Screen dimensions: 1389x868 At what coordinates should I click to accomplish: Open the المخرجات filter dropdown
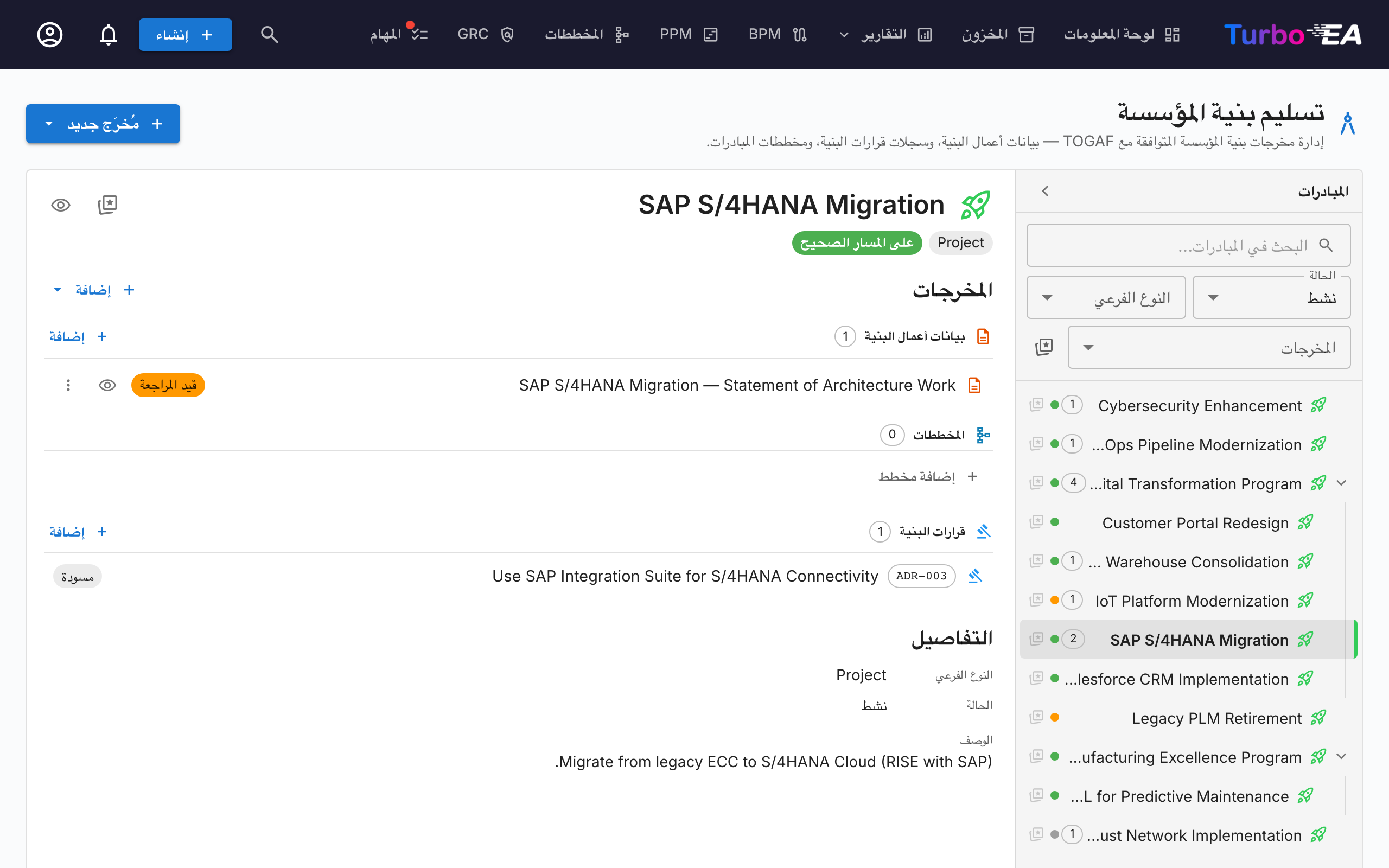click(1209, 347)
